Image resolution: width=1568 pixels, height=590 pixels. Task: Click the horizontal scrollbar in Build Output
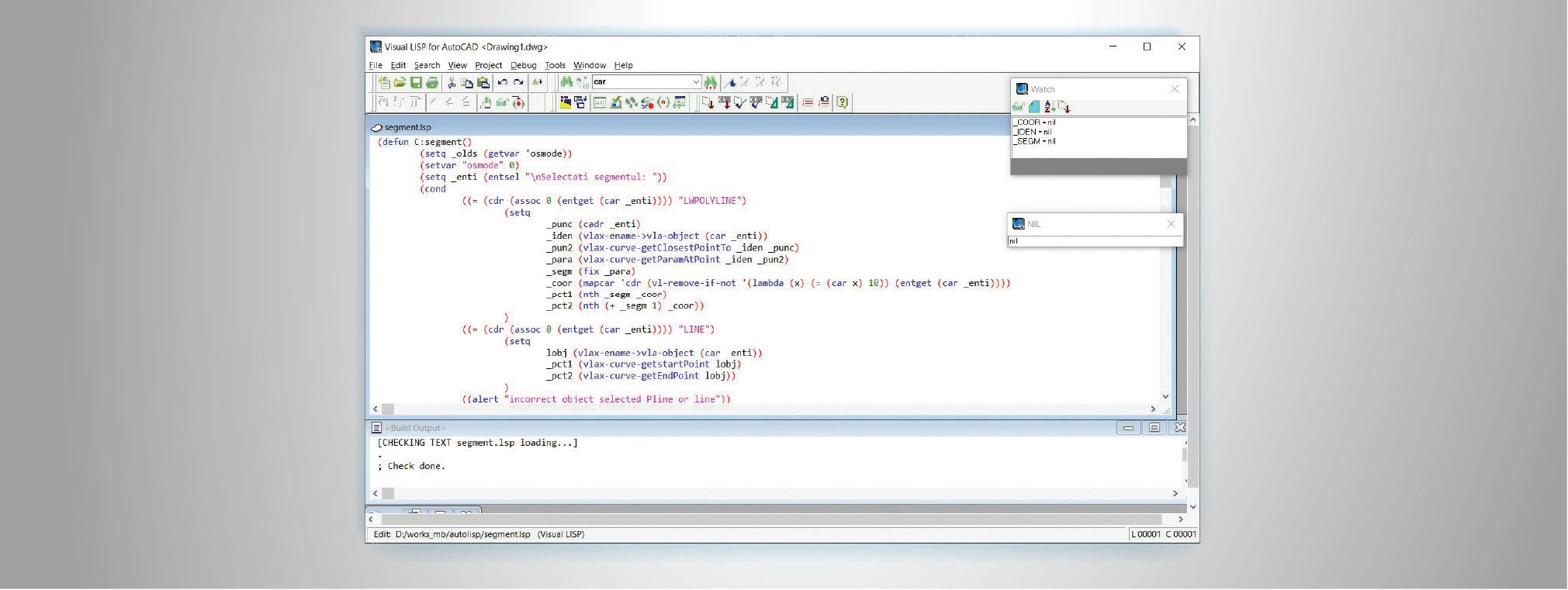click(x=776, y=493)
